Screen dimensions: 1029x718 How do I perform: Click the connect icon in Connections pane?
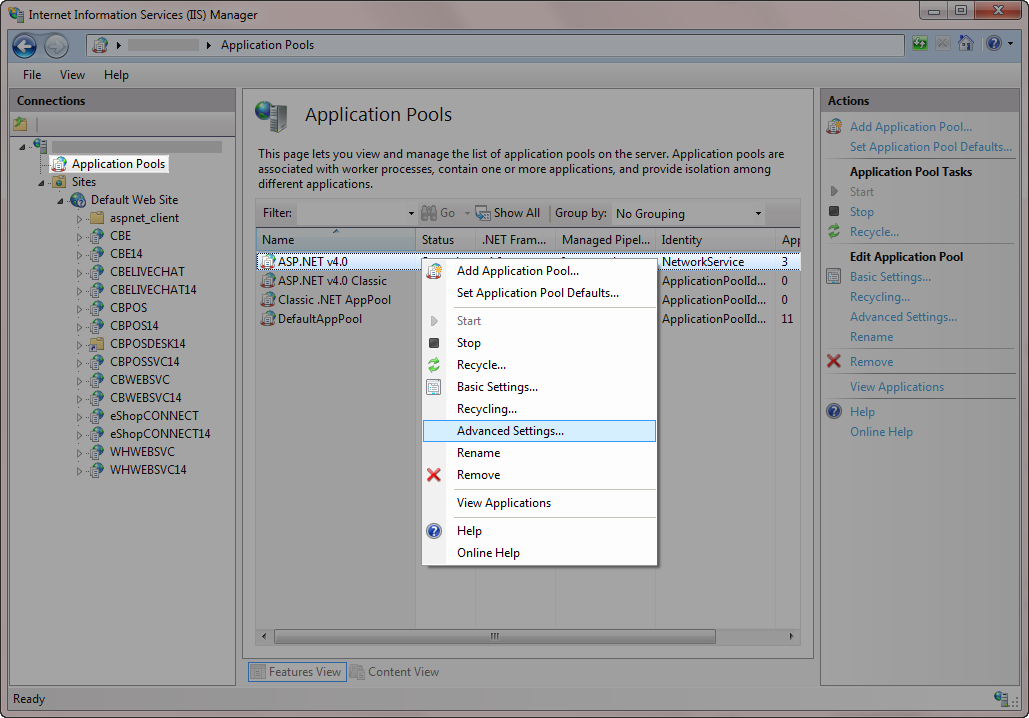coord(20,124)
